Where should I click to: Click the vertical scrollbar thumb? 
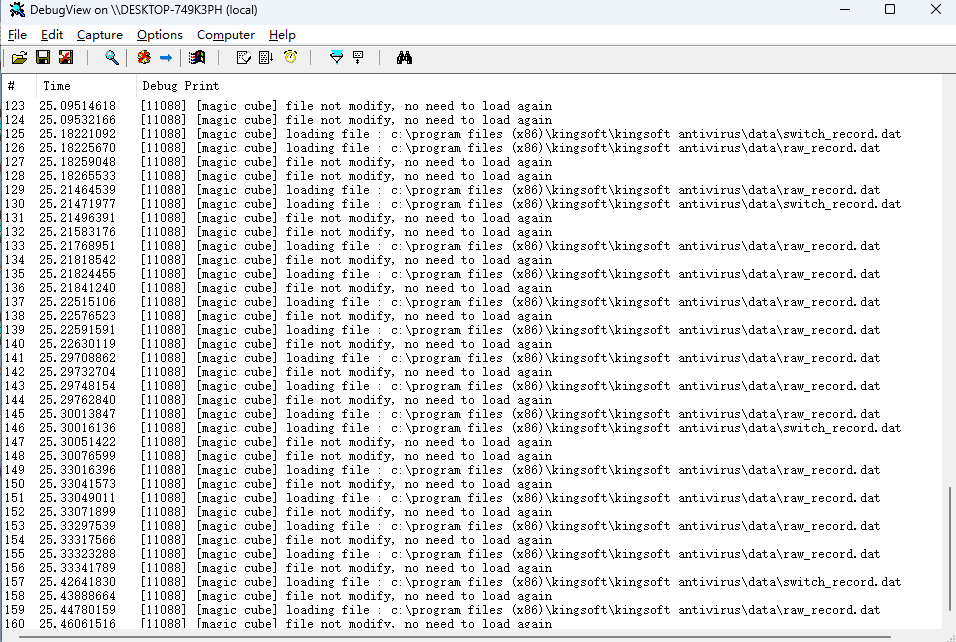[950, 549]
